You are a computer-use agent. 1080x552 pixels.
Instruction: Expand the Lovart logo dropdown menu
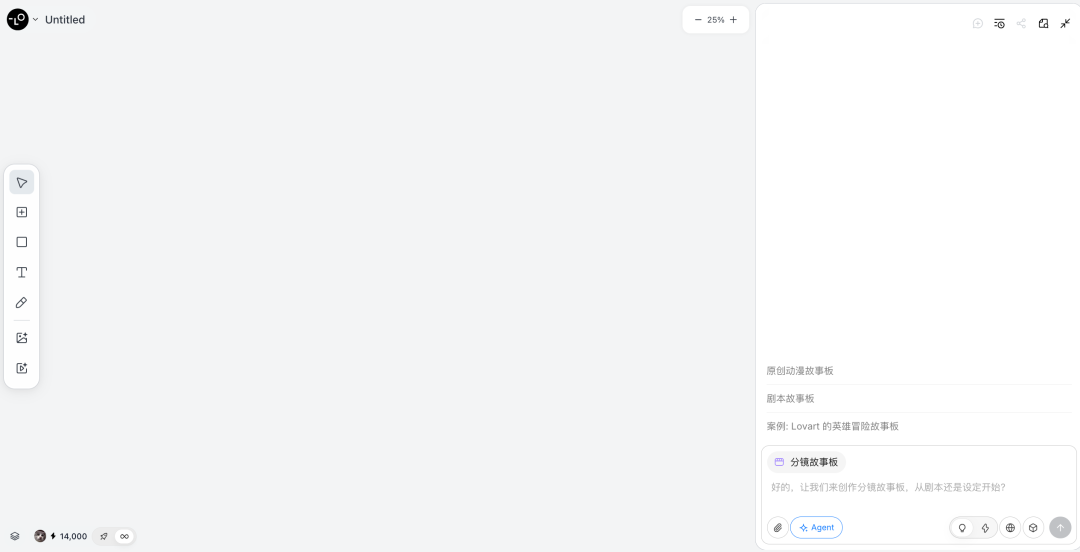click(35, 19)
